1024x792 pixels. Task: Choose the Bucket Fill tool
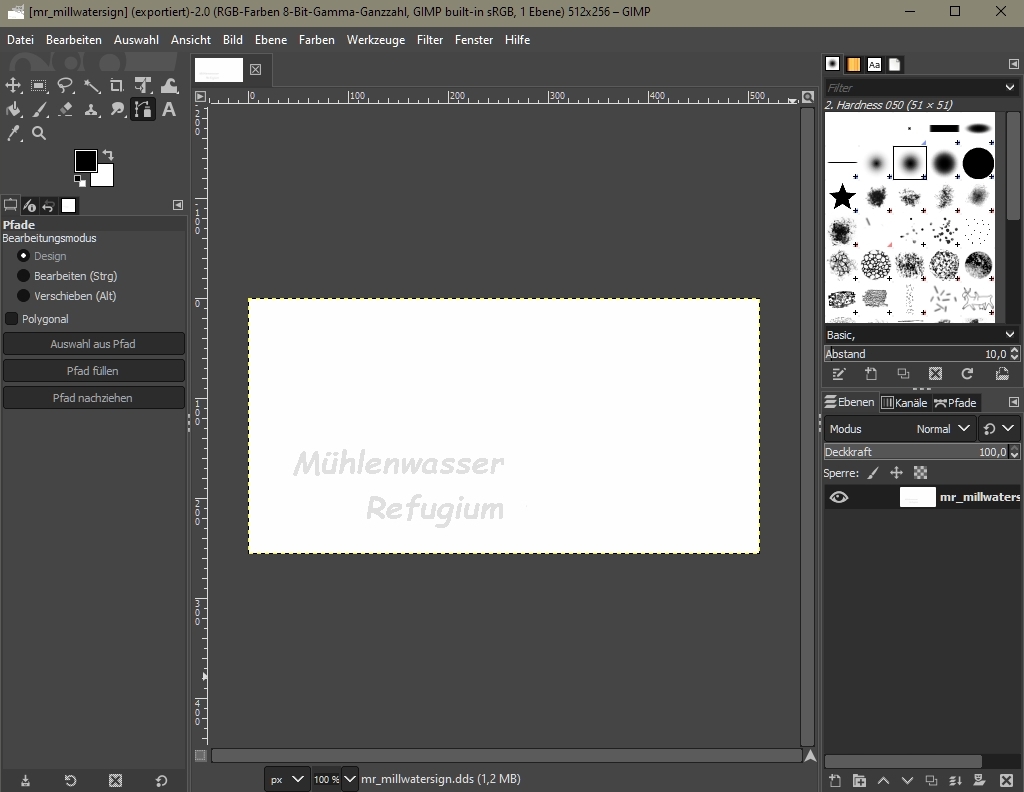[14, 110]
